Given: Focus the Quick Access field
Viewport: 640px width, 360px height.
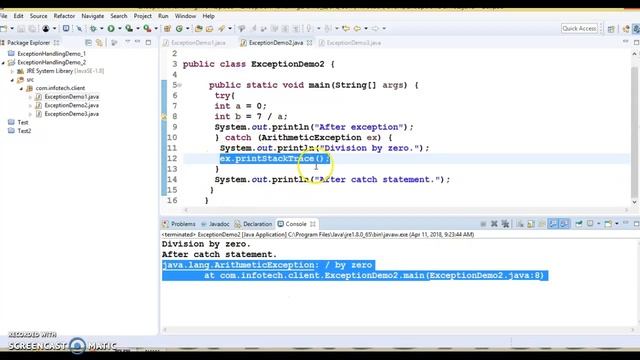Looking at the screenshot, I should 579,28.
